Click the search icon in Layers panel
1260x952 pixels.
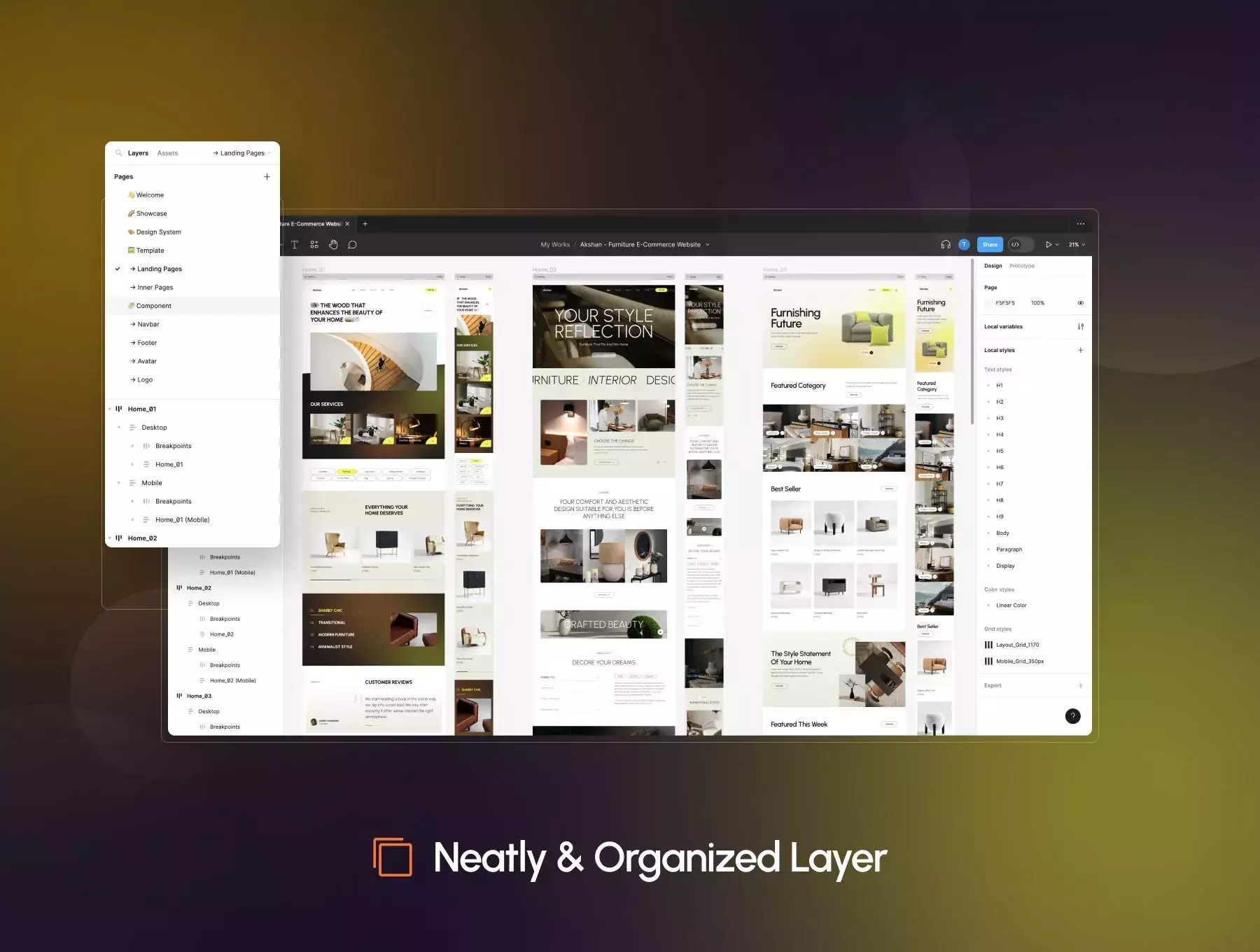[118, 153]
